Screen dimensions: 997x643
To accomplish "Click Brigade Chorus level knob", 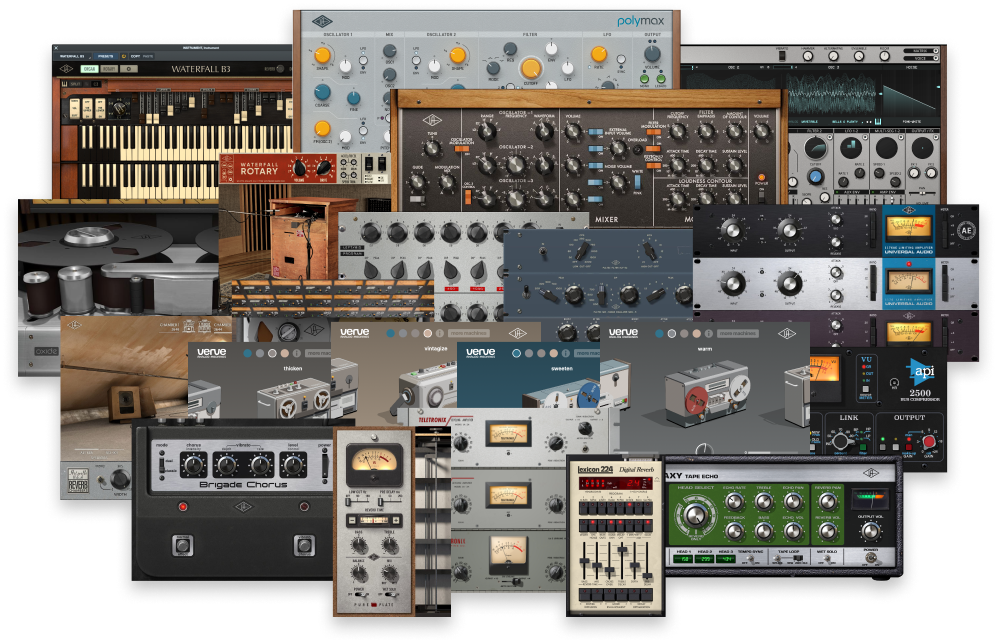I will coord(292,466).
